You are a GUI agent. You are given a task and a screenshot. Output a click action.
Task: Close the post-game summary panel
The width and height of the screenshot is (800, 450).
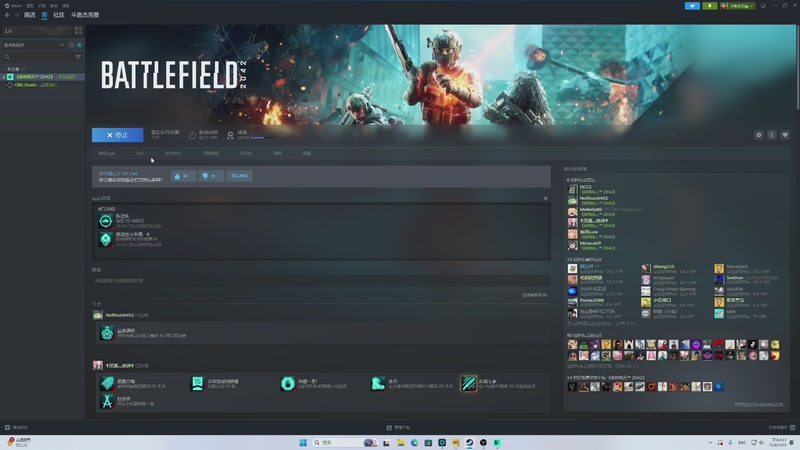click(x=545, y=198)
